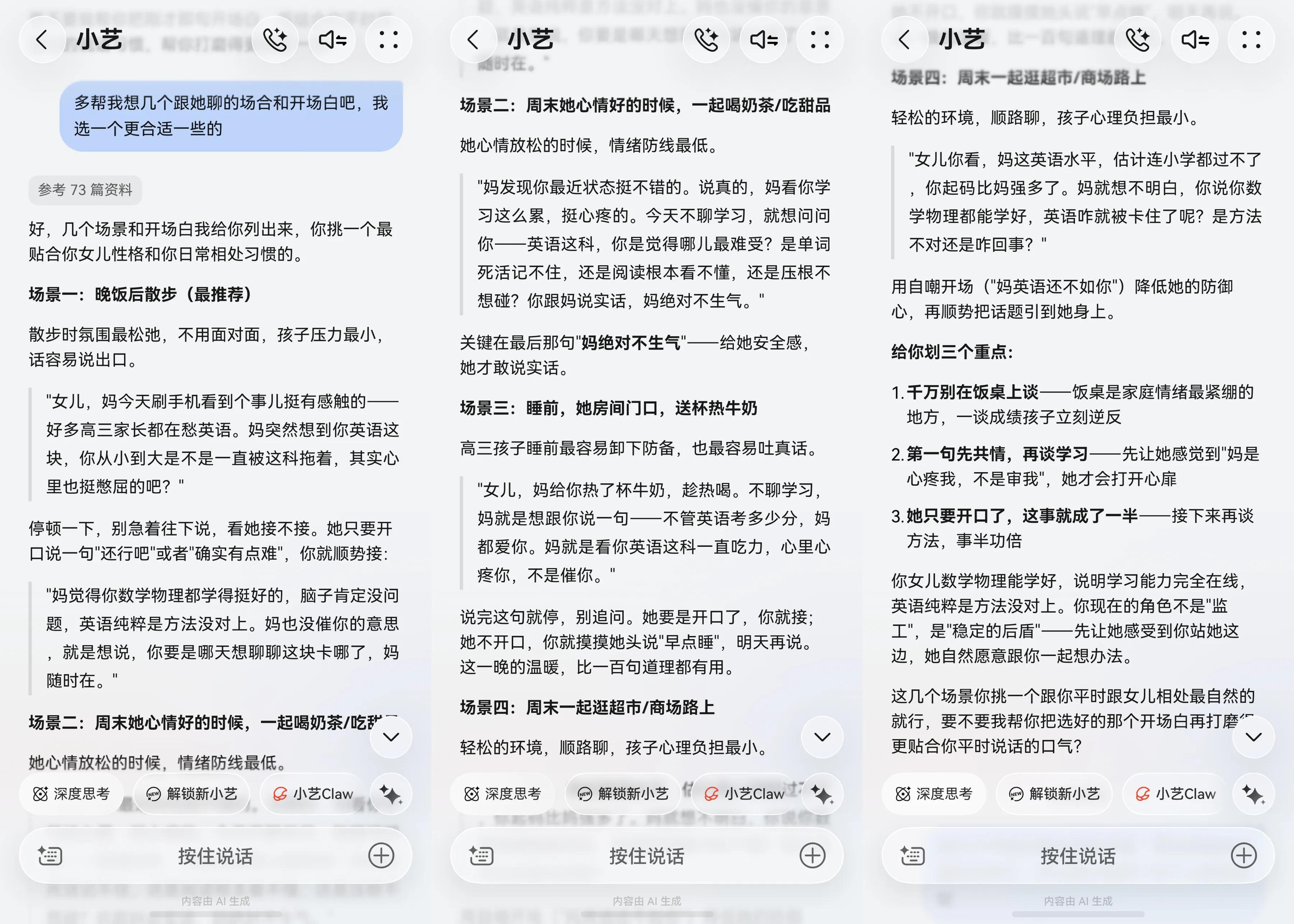Tap 按住说话 in middle screen
This screenshot has height=924, width=1294.
(x=647, y=856)
